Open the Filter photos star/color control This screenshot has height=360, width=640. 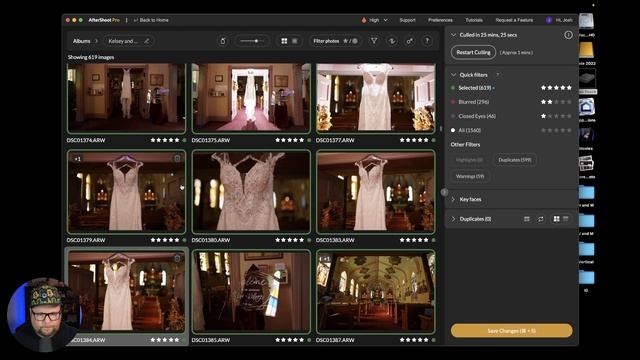(336, 41)
